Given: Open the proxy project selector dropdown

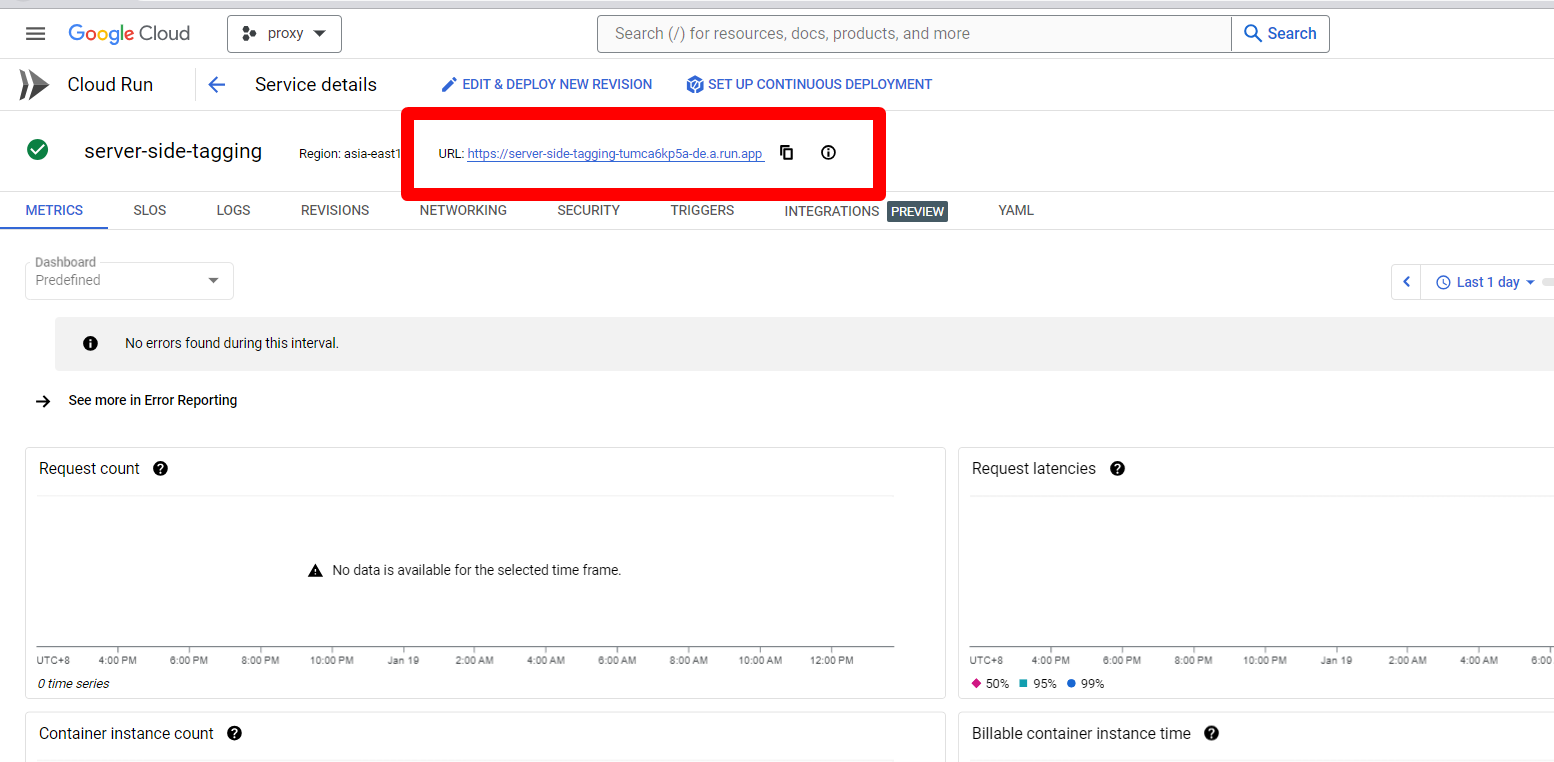Looking at the screenshot, I should [285, 33].
